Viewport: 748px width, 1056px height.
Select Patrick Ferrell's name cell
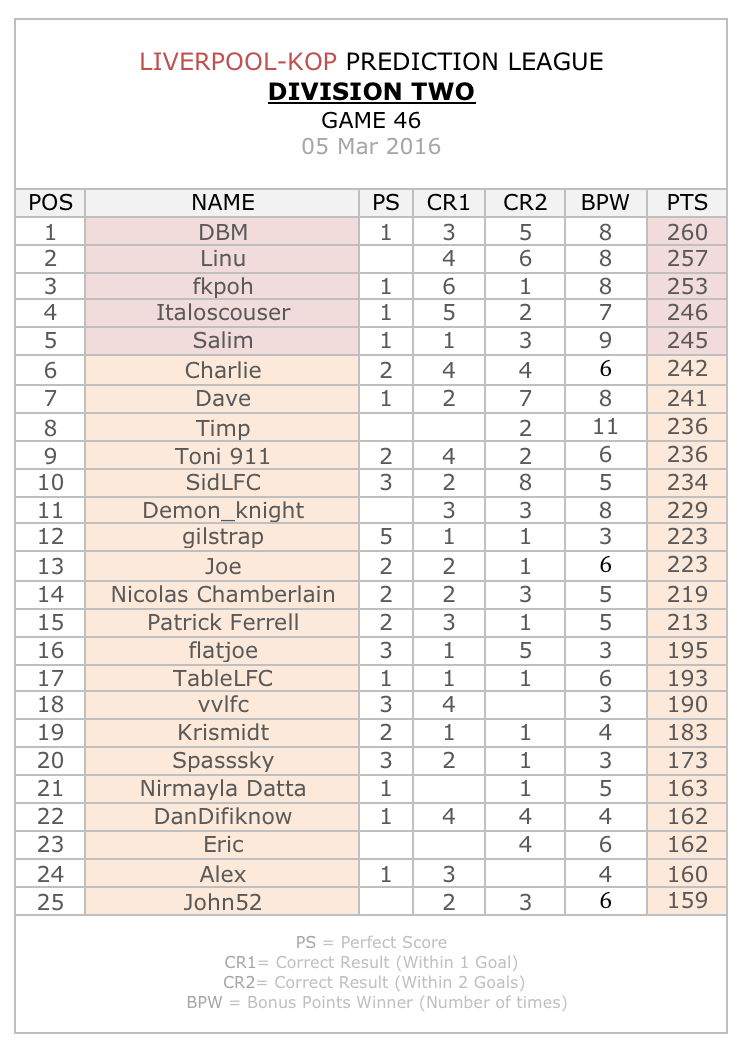point(223,622)
